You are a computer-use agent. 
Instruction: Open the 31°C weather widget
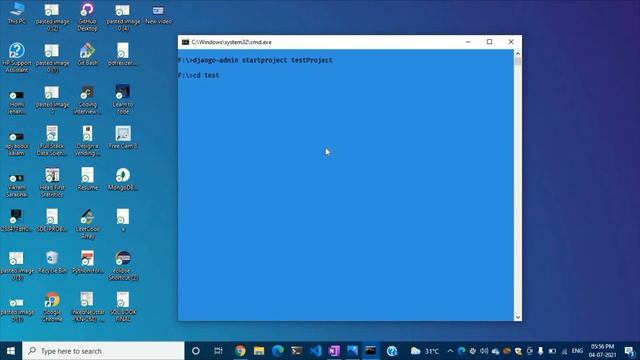(425, 351)
